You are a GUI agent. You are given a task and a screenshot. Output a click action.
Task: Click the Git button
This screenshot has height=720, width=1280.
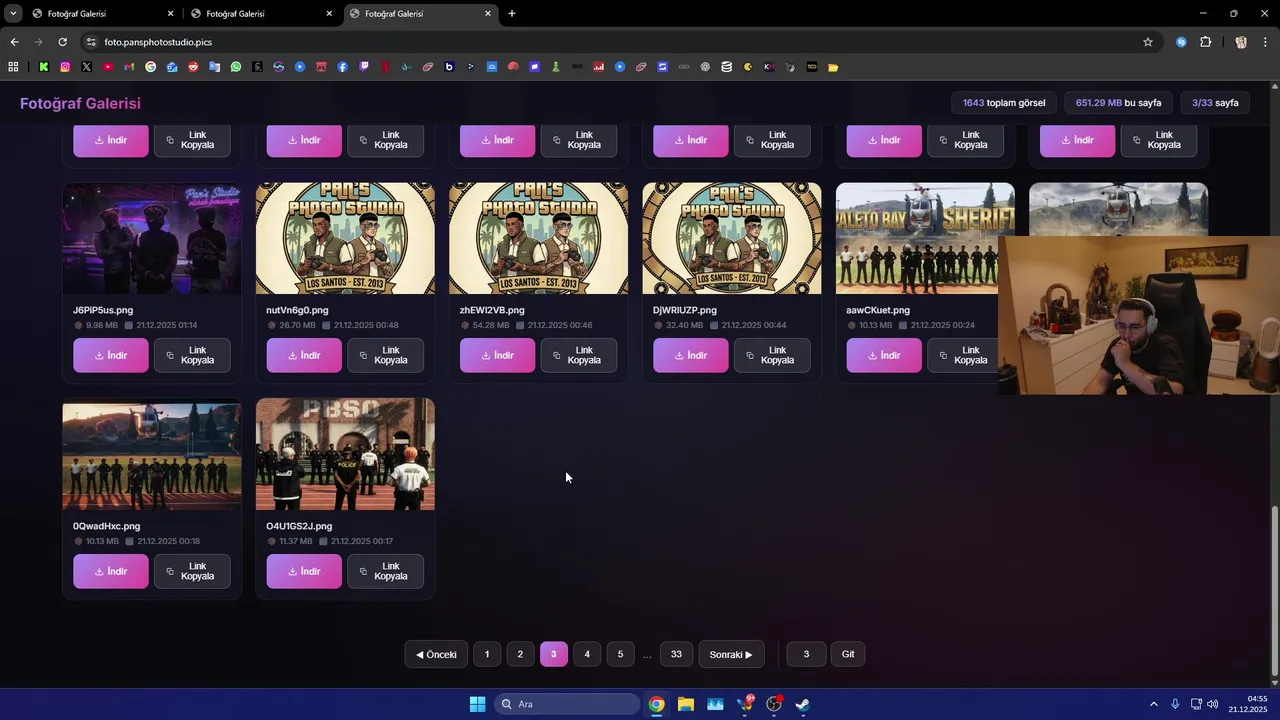[848, 654]
